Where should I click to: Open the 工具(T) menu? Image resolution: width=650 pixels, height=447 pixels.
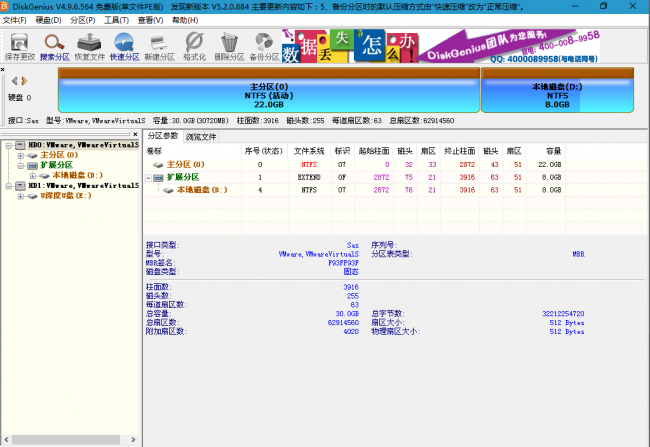tap(116, 20)
